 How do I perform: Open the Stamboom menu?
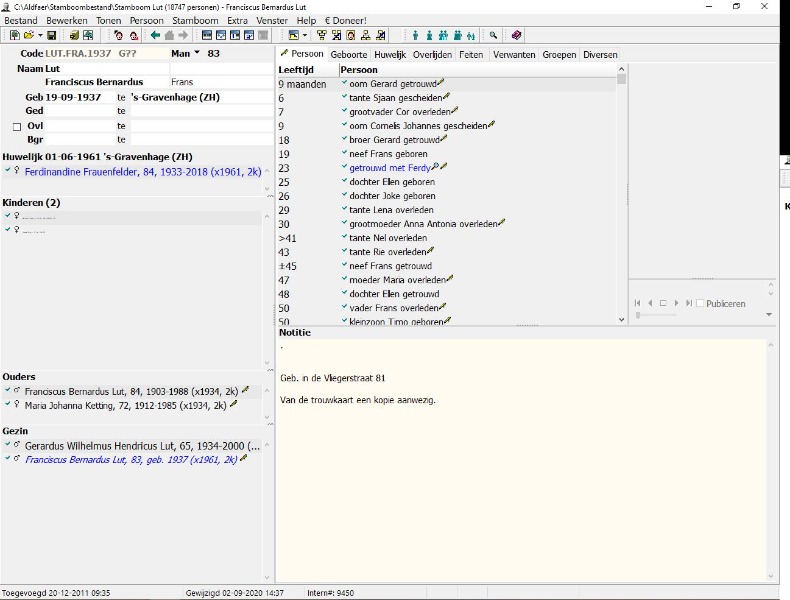tap(195, 20)
